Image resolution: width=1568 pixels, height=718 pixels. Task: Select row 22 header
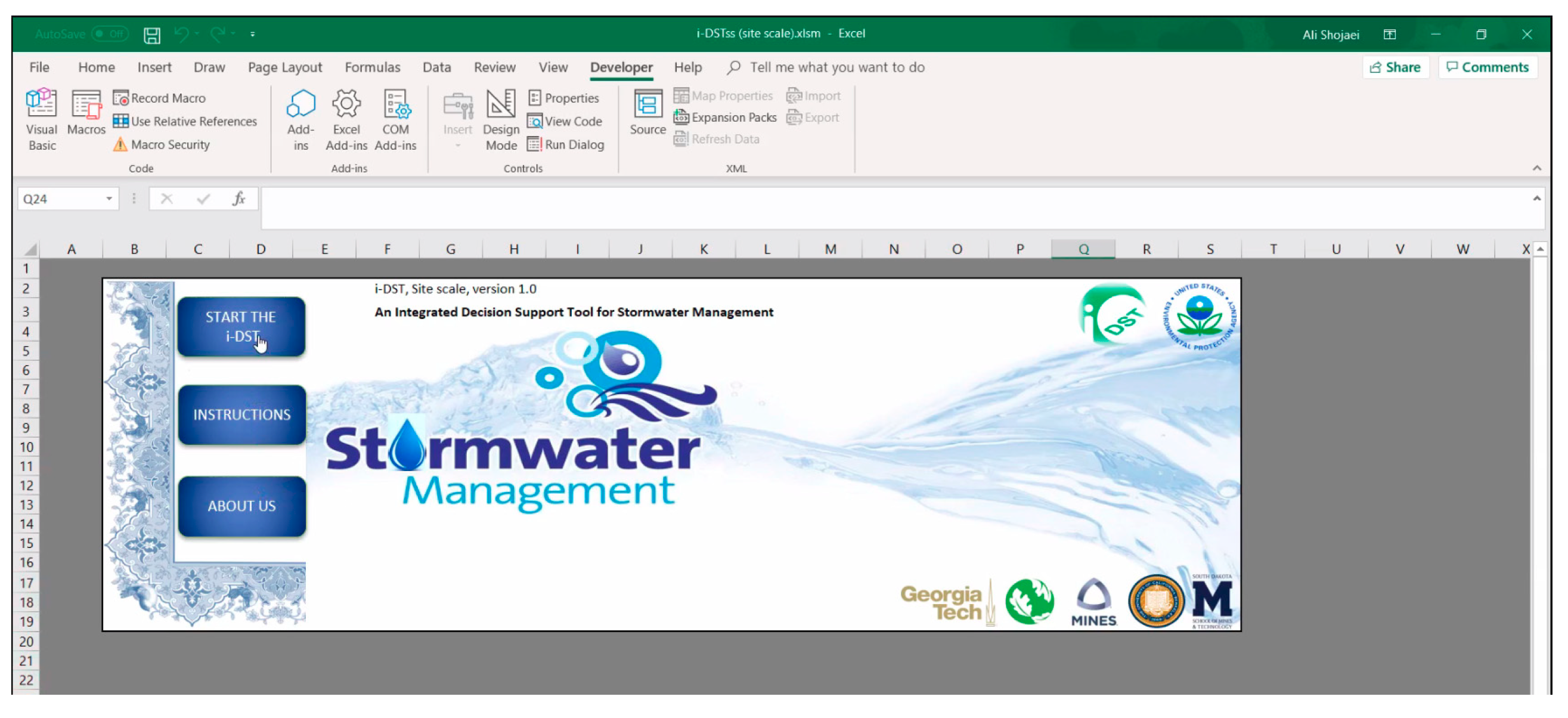[x=26, y=680]
